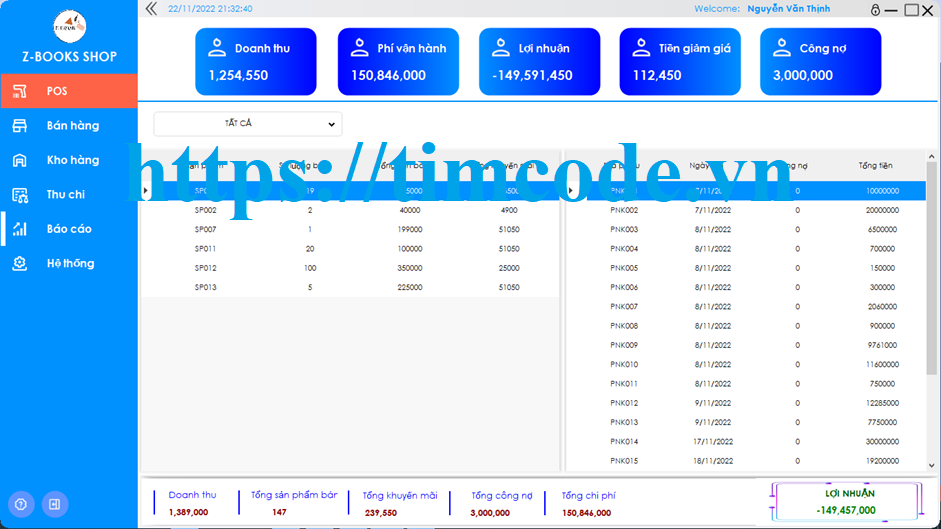Screen dimensions: 941x529
Task: Click the Nguyễn Văn Thịnh username
Action: [789, 8]
